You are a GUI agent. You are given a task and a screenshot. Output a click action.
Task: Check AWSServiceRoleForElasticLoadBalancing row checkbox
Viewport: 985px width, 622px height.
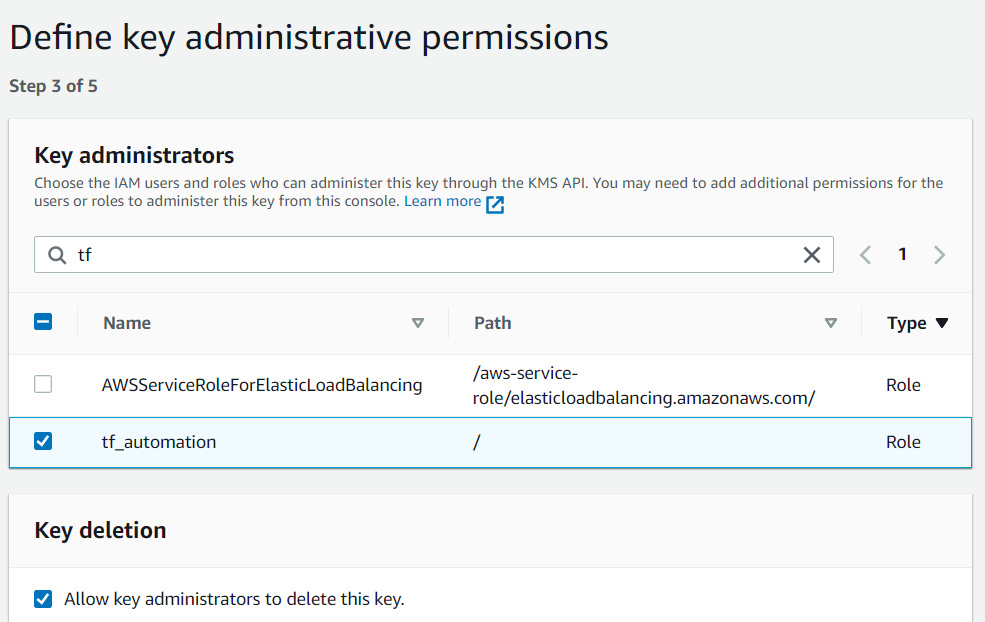tap(43, 384)
